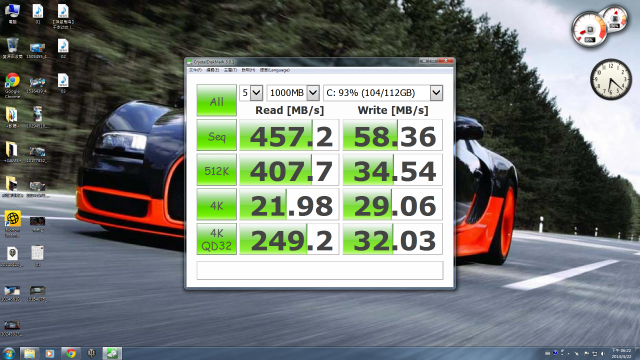Click the Seq write result 58.36
This screenshot has width=640, height=360.
[393, 135]
